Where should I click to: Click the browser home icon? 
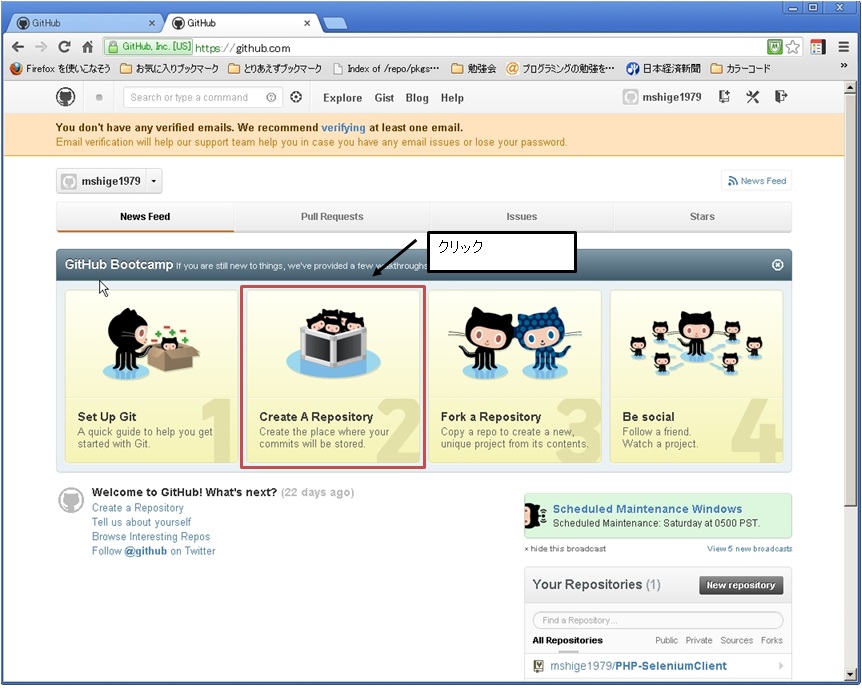tap(87, 47)
